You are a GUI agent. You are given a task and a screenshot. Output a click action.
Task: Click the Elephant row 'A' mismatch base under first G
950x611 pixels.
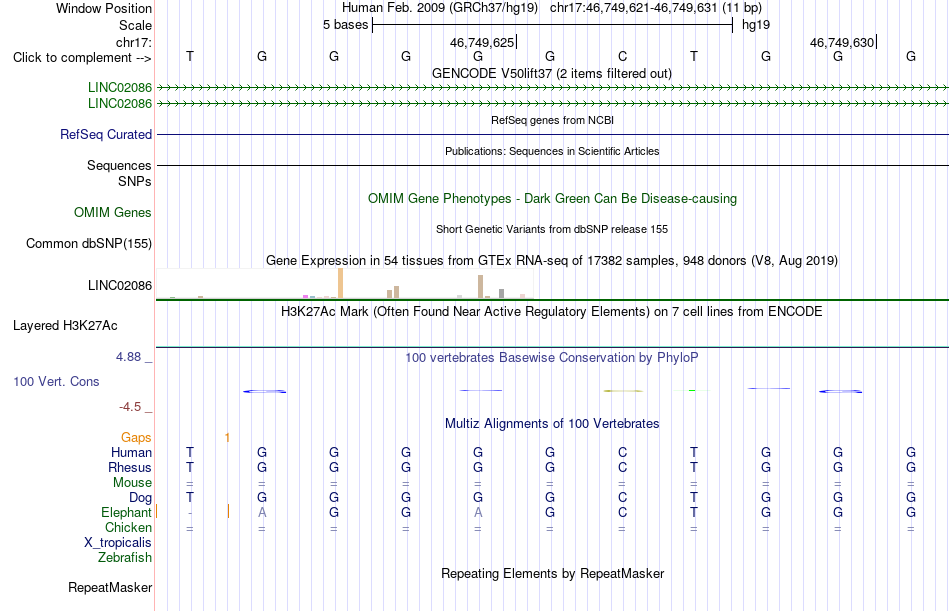coord(262,513)
